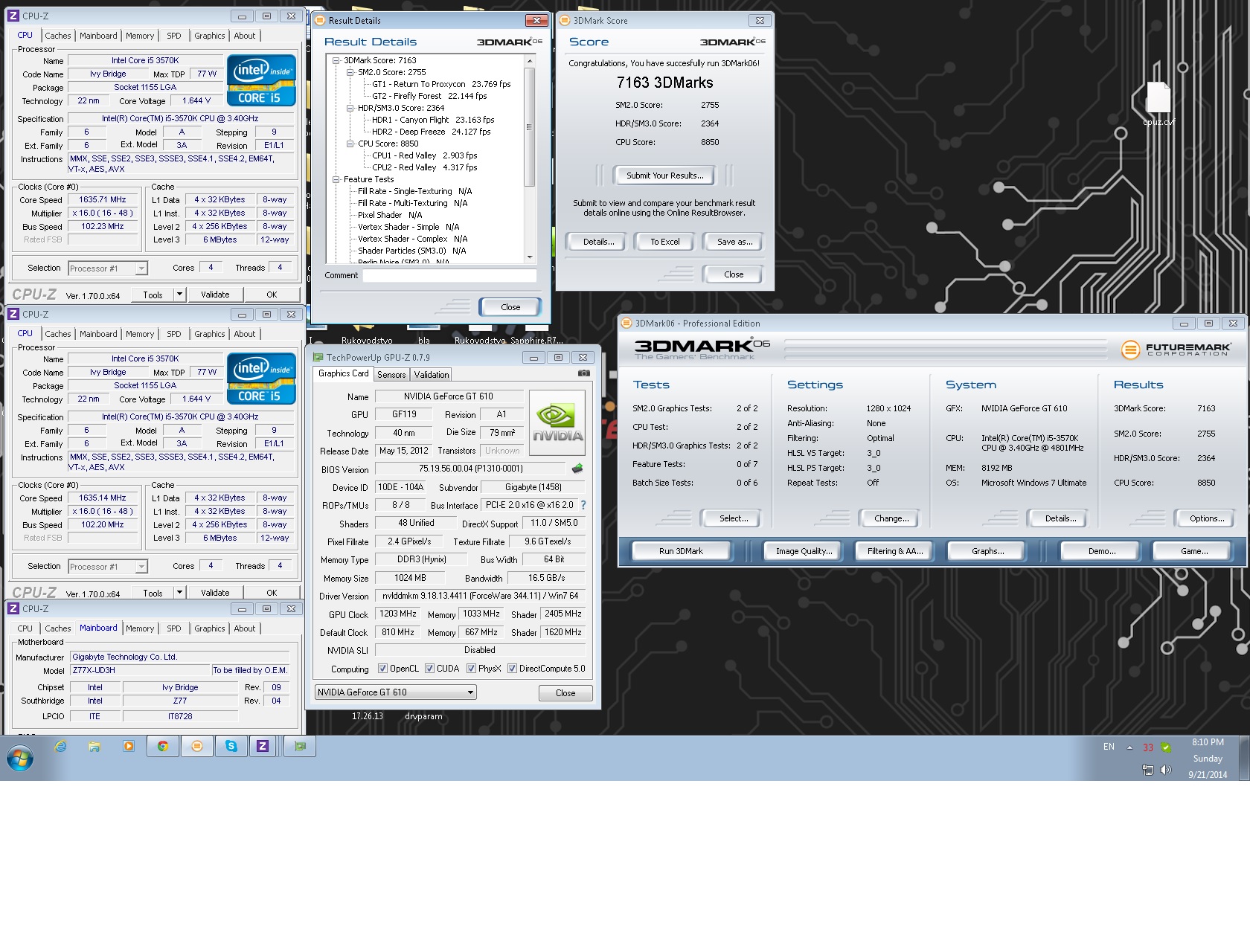Viewport: 1250px width, 952px height.
Task: Switch to GPU-Z Sensors tab
Action: click(391, 375)
